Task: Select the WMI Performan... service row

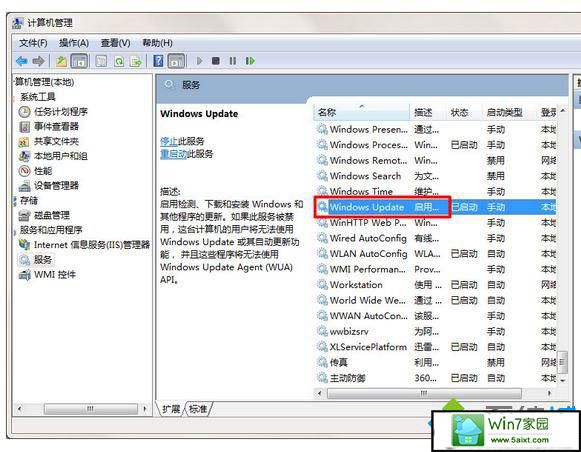Action: (x=436, y=269)
